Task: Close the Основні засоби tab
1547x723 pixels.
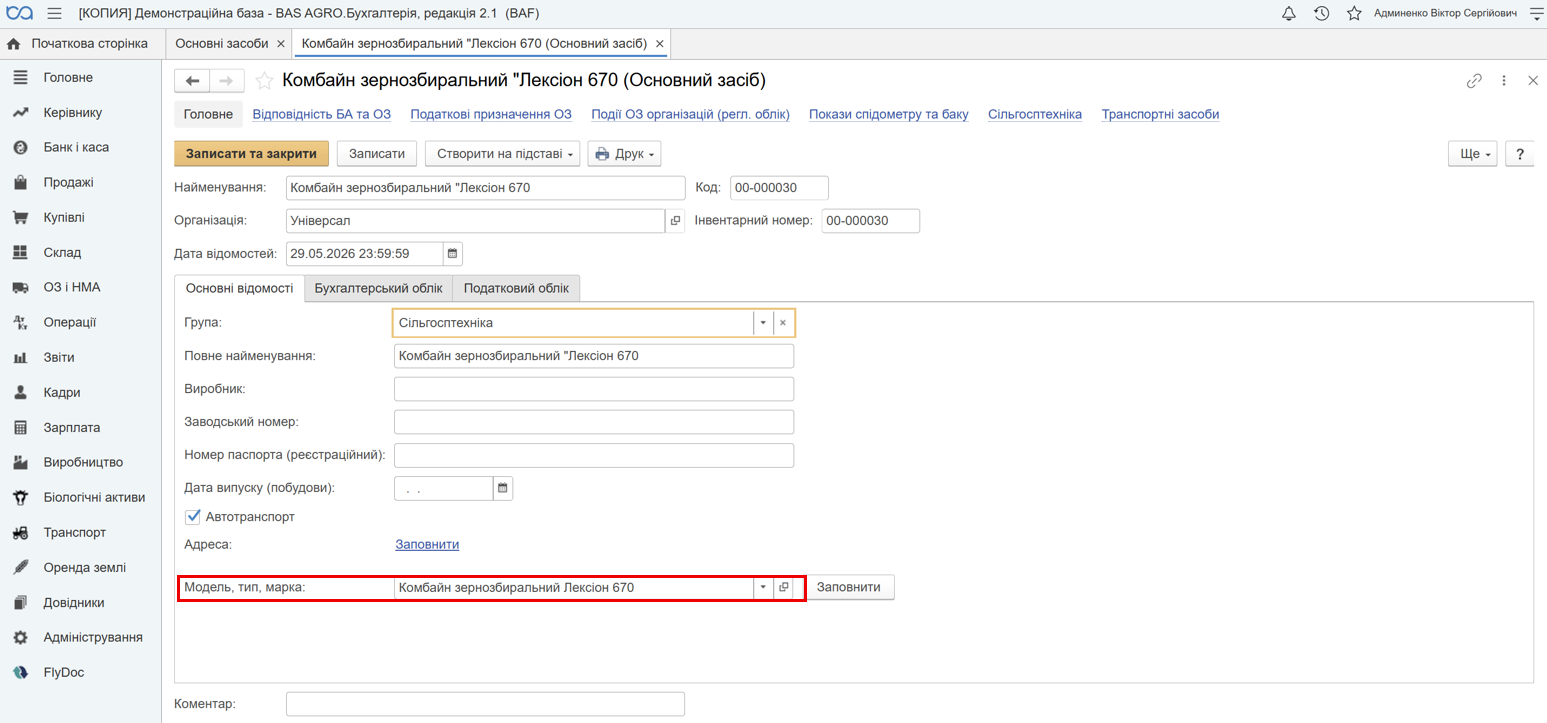Action: 281,44
